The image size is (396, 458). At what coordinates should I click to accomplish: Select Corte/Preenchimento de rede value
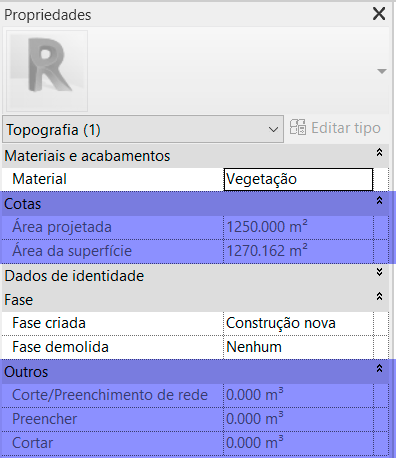(x=298, y=395)
